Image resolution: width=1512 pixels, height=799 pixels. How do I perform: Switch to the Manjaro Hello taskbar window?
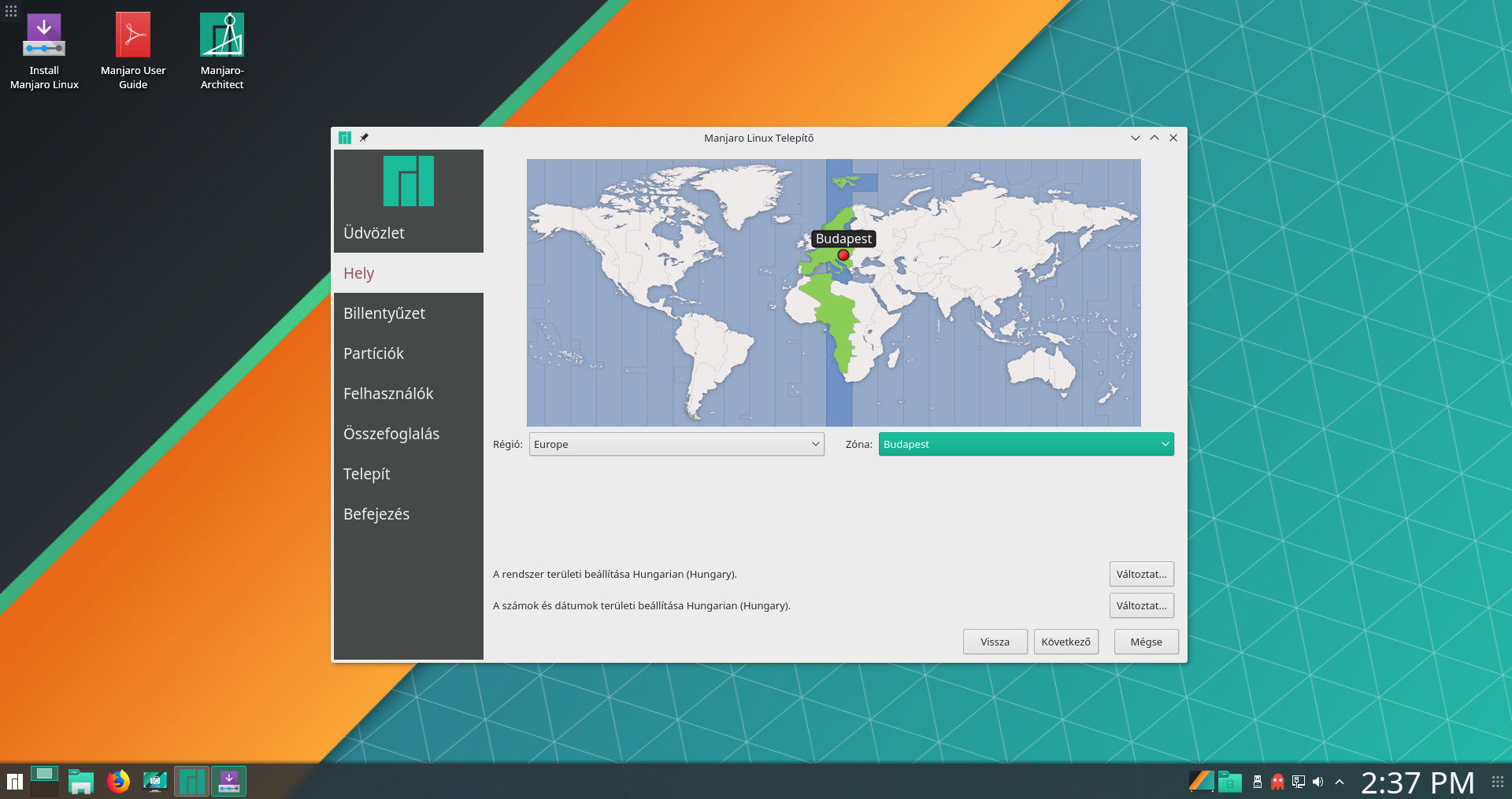pos(191,782)
